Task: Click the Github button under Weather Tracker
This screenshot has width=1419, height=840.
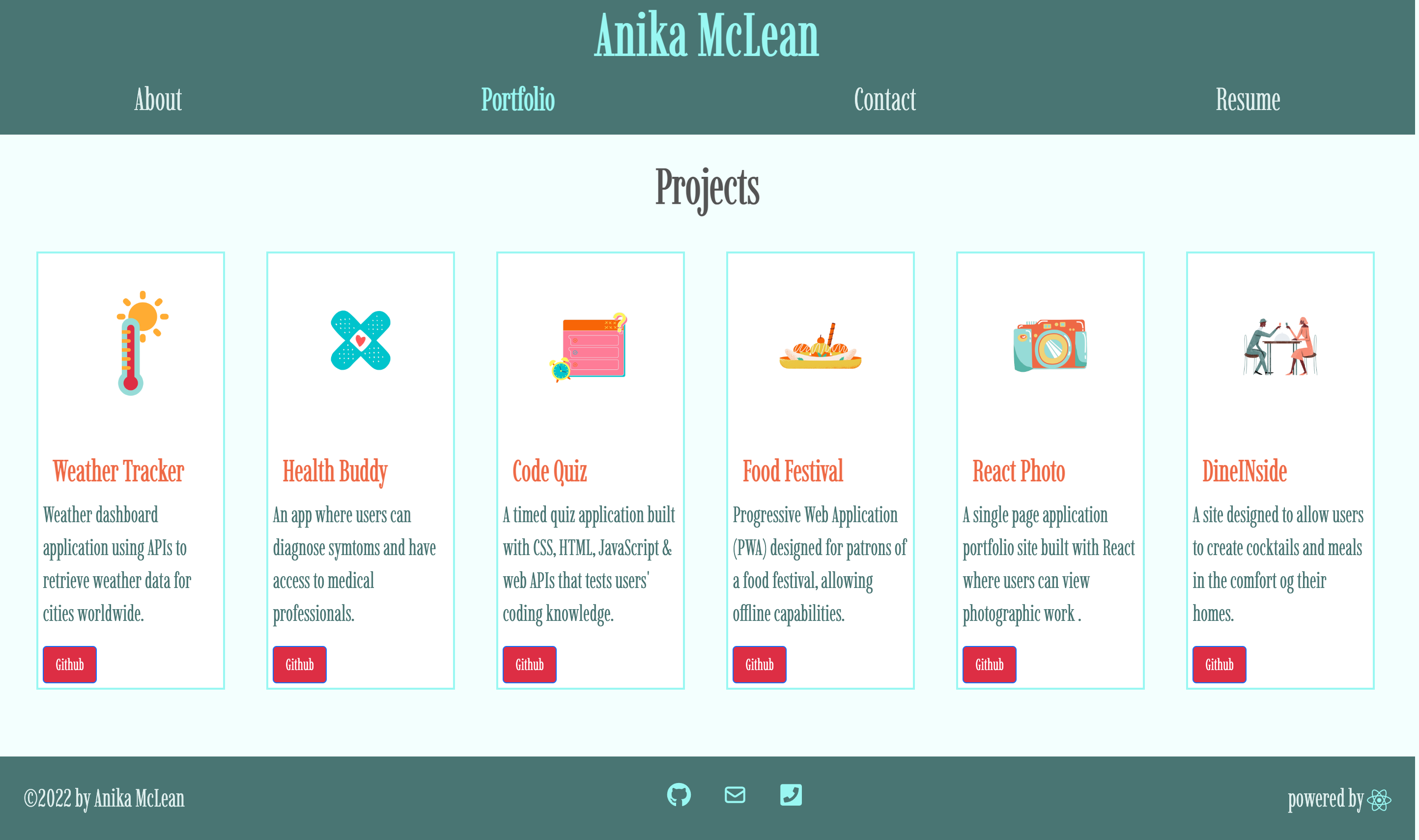Action: tap(69, 665)
